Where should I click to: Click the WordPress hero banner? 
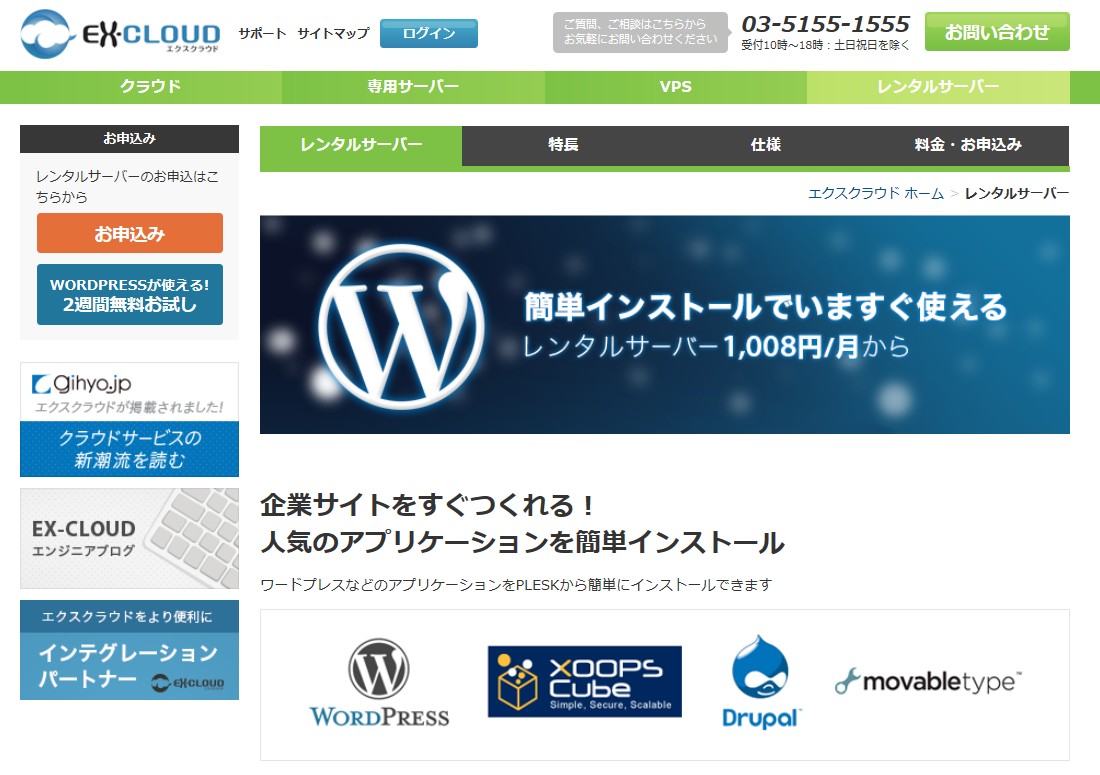tap(664, 325)
